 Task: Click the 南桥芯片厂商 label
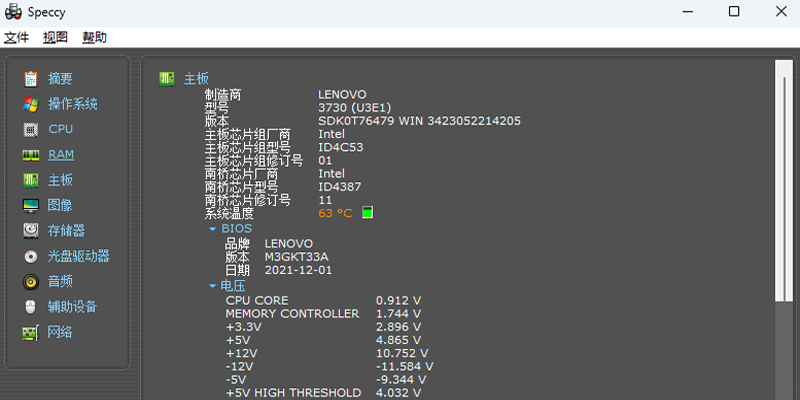pos(241,174)
